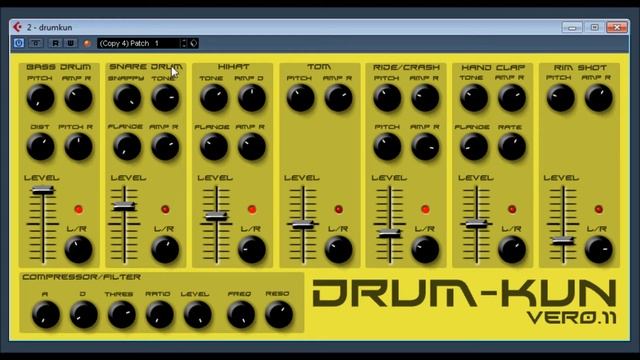Toggle the plugin bypass button
This screenshot has height=360, width=640.
tap(36, 43)
